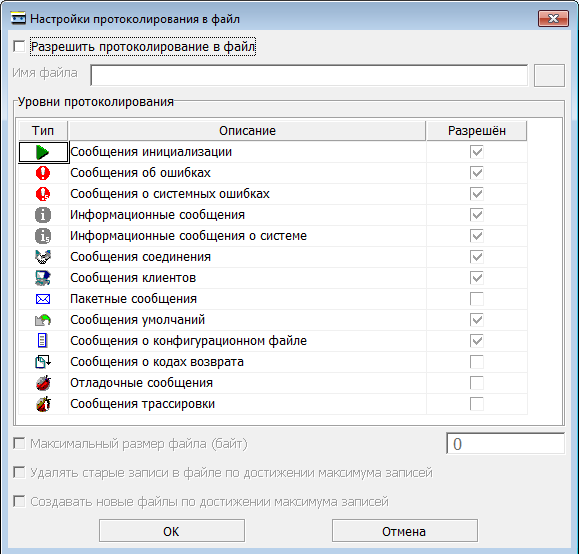This screenshot has height=554, width=579.
Task: Select the client messages computer icon
Action: (x=43, y=278)
